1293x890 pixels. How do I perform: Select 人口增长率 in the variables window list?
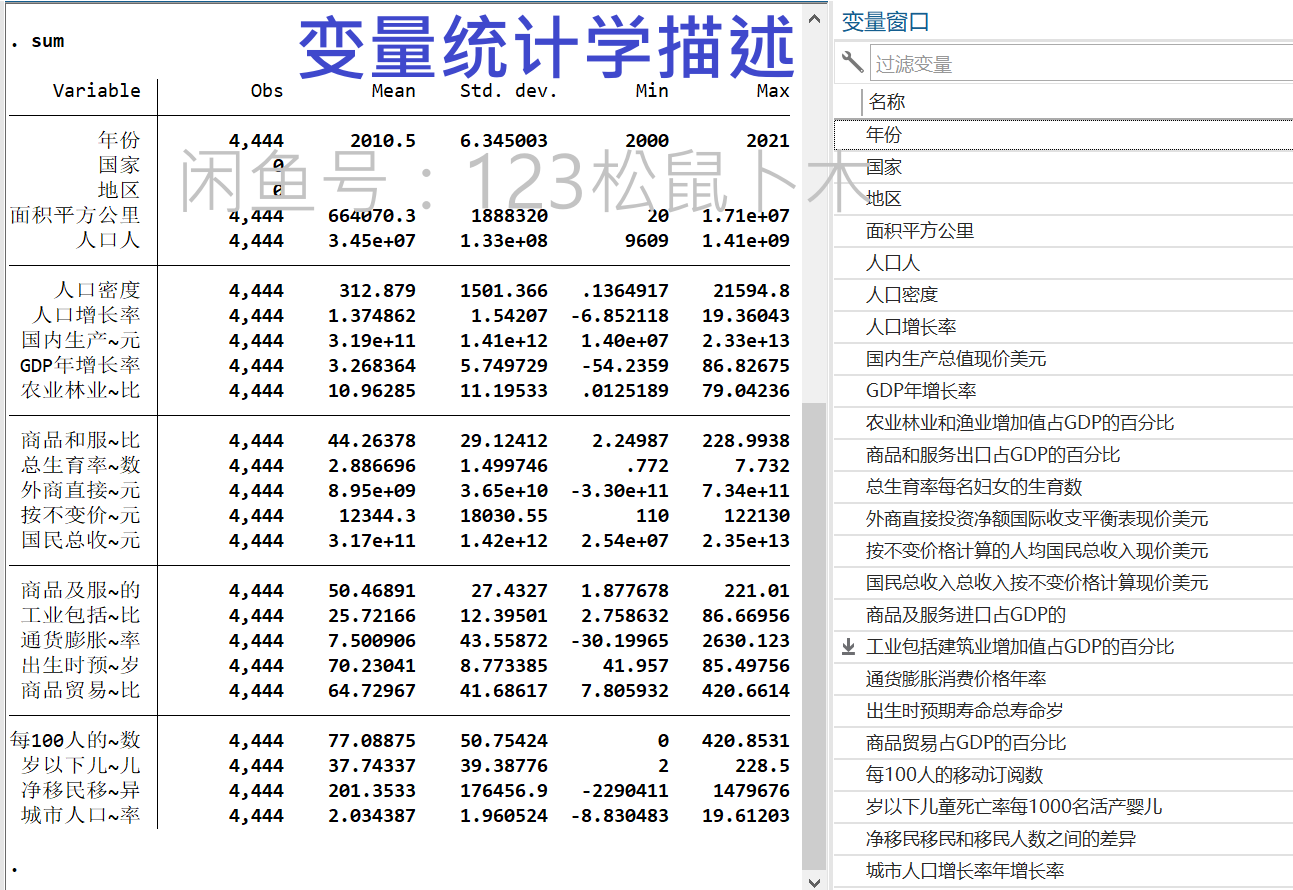(x=1063, y=327)
